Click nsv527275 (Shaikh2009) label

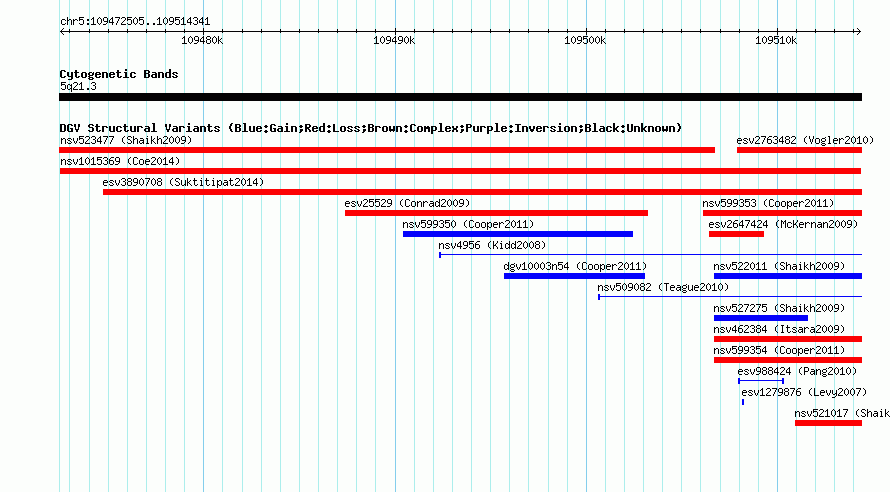pos(779,308)
